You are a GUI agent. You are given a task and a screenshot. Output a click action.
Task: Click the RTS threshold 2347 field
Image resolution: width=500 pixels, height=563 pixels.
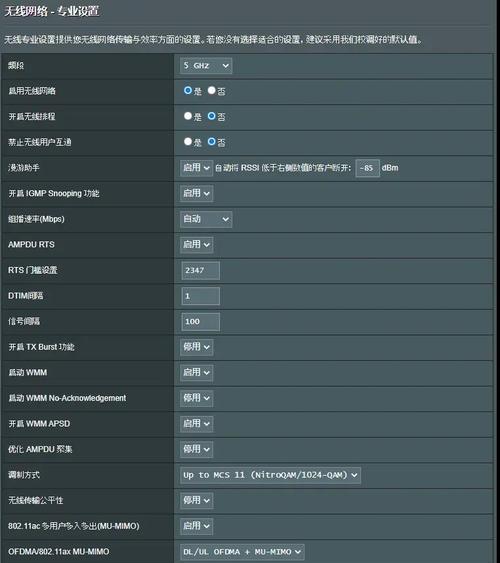pyautogui.click(x=201, y=270)
